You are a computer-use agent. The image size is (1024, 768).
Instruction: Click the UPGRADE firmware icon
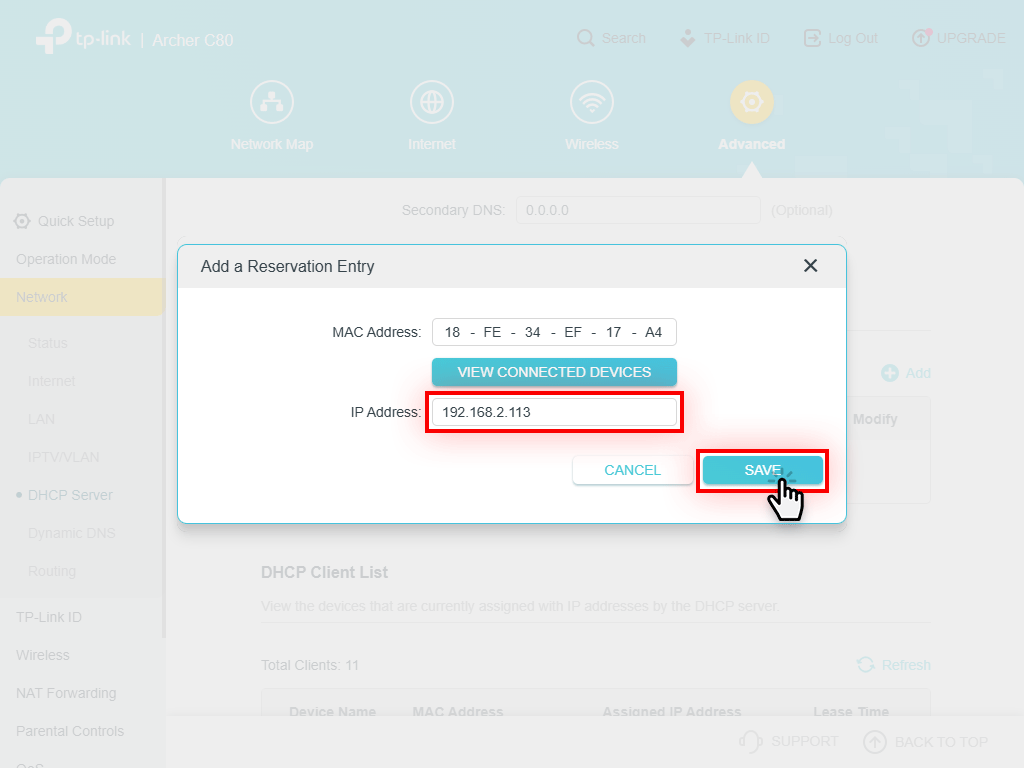921,38
